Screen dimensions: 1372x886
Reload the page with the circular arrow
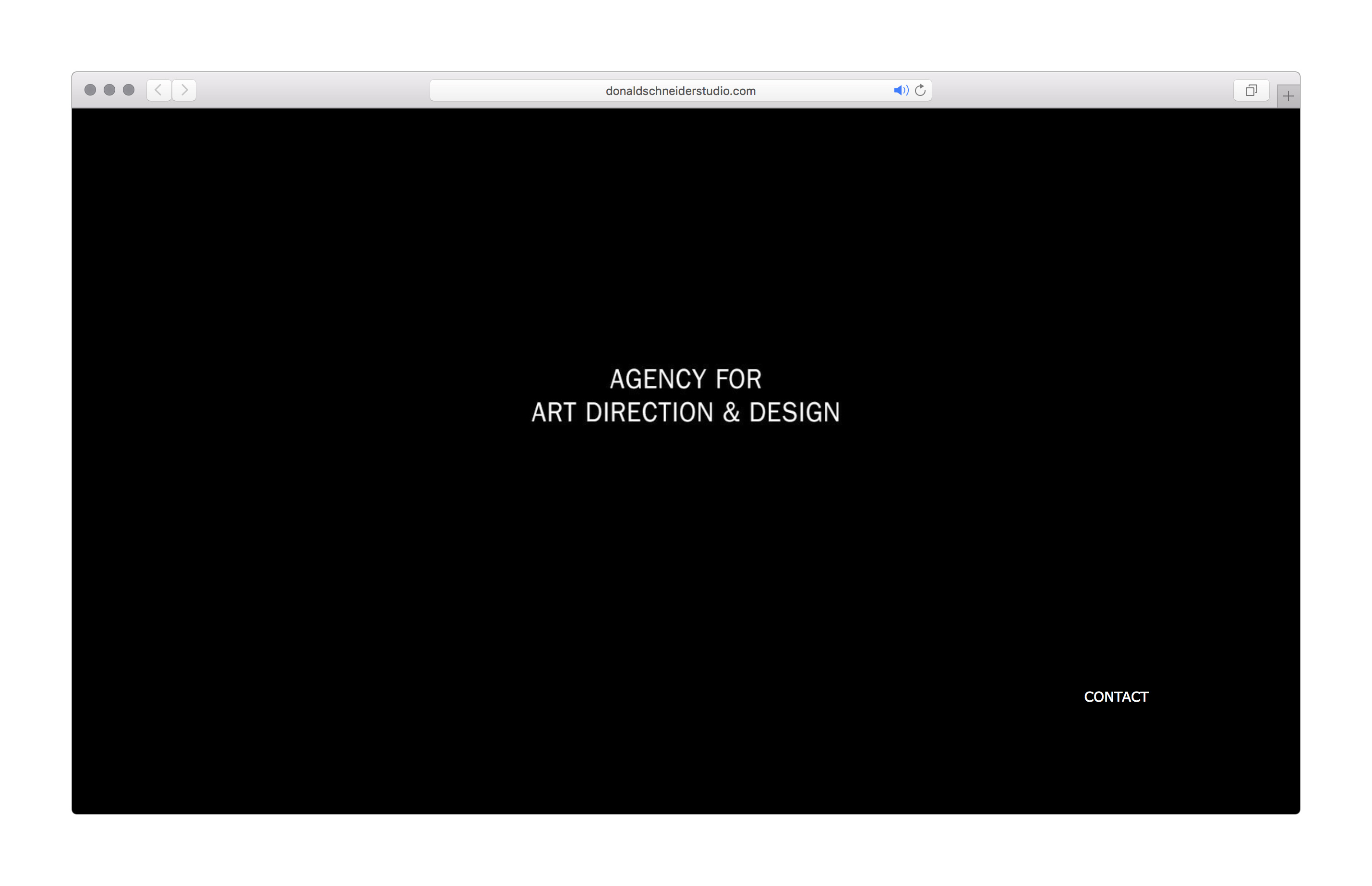coord(920,90)
